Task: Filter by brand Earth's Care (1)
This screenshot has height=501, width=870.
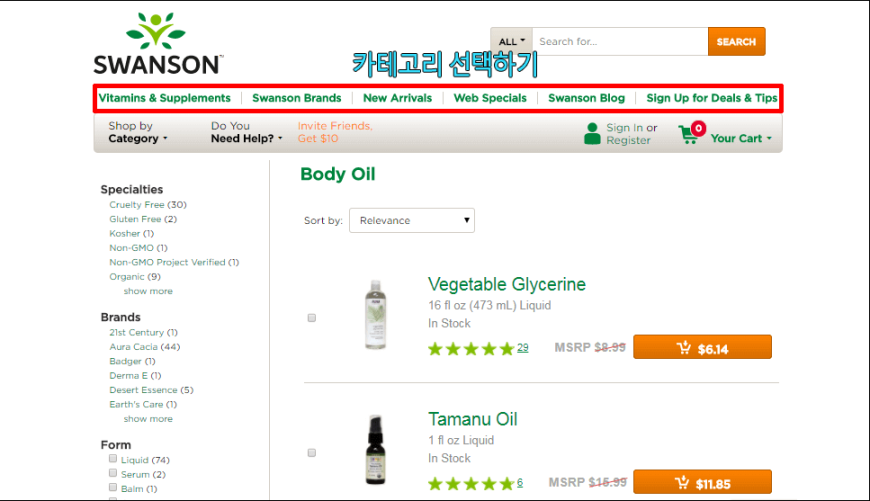Action: tap(143, 404)
